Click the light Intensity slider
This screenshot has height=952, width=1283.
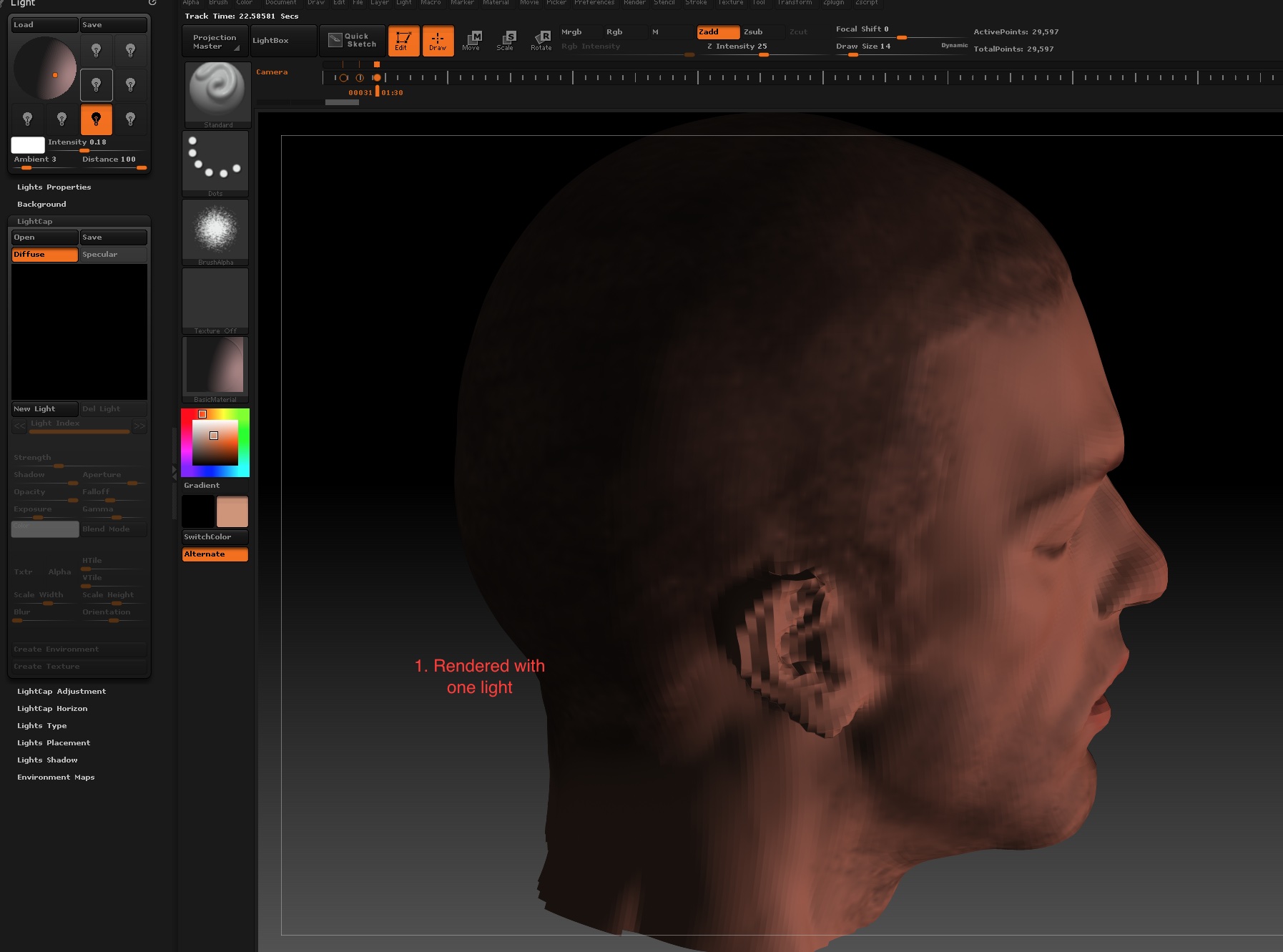click(97, 145)
